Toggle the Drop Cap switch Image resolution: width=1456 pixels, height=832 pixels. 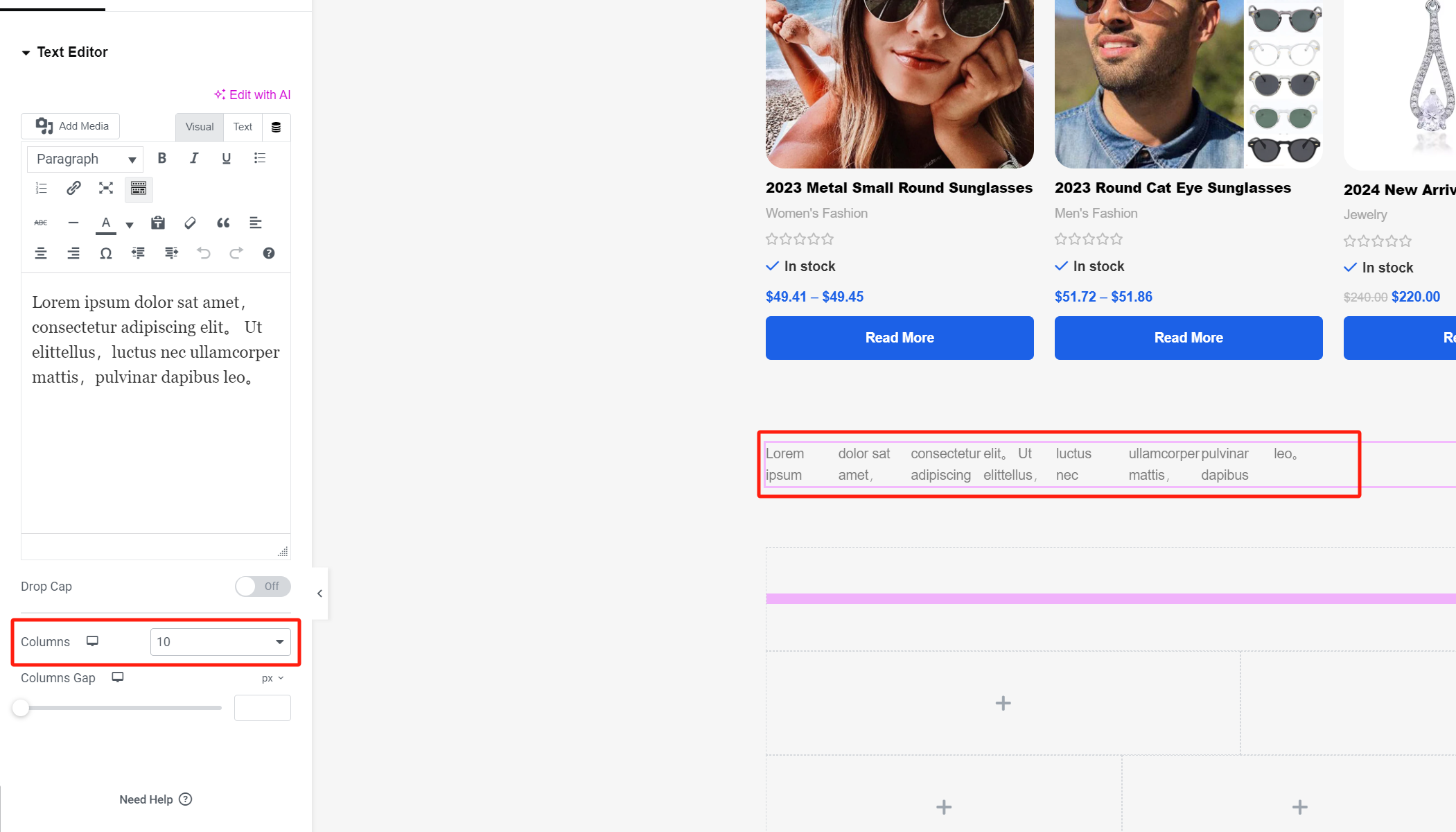[x=262, y=587]
